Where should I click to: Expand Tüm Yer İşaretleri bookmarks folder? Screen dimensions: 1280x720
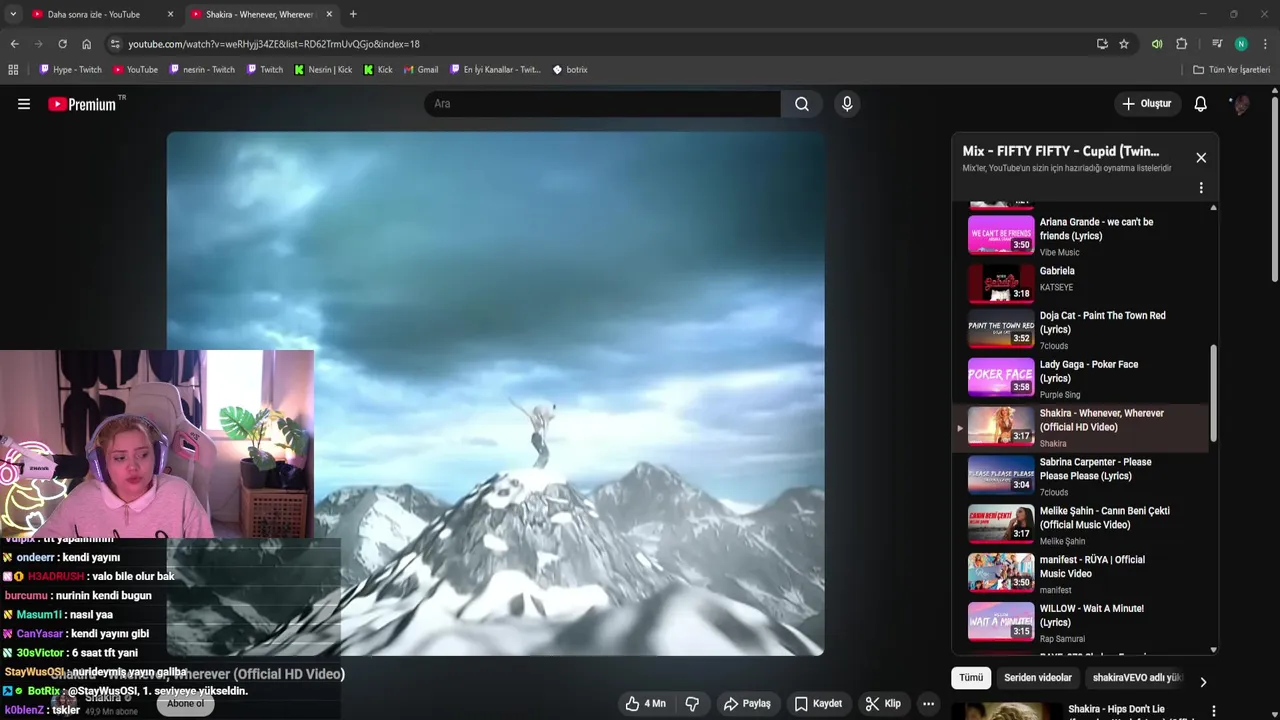click(1231, 70)
